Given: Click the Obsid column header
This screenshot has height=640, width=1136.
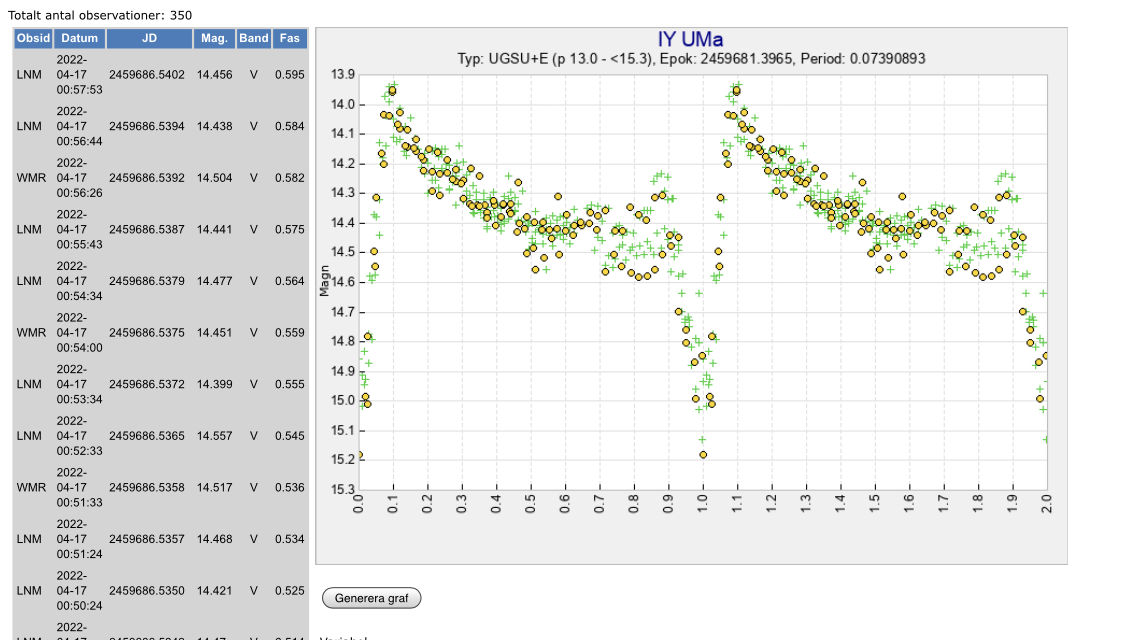Looking at the screenshot, I should 33,38.
